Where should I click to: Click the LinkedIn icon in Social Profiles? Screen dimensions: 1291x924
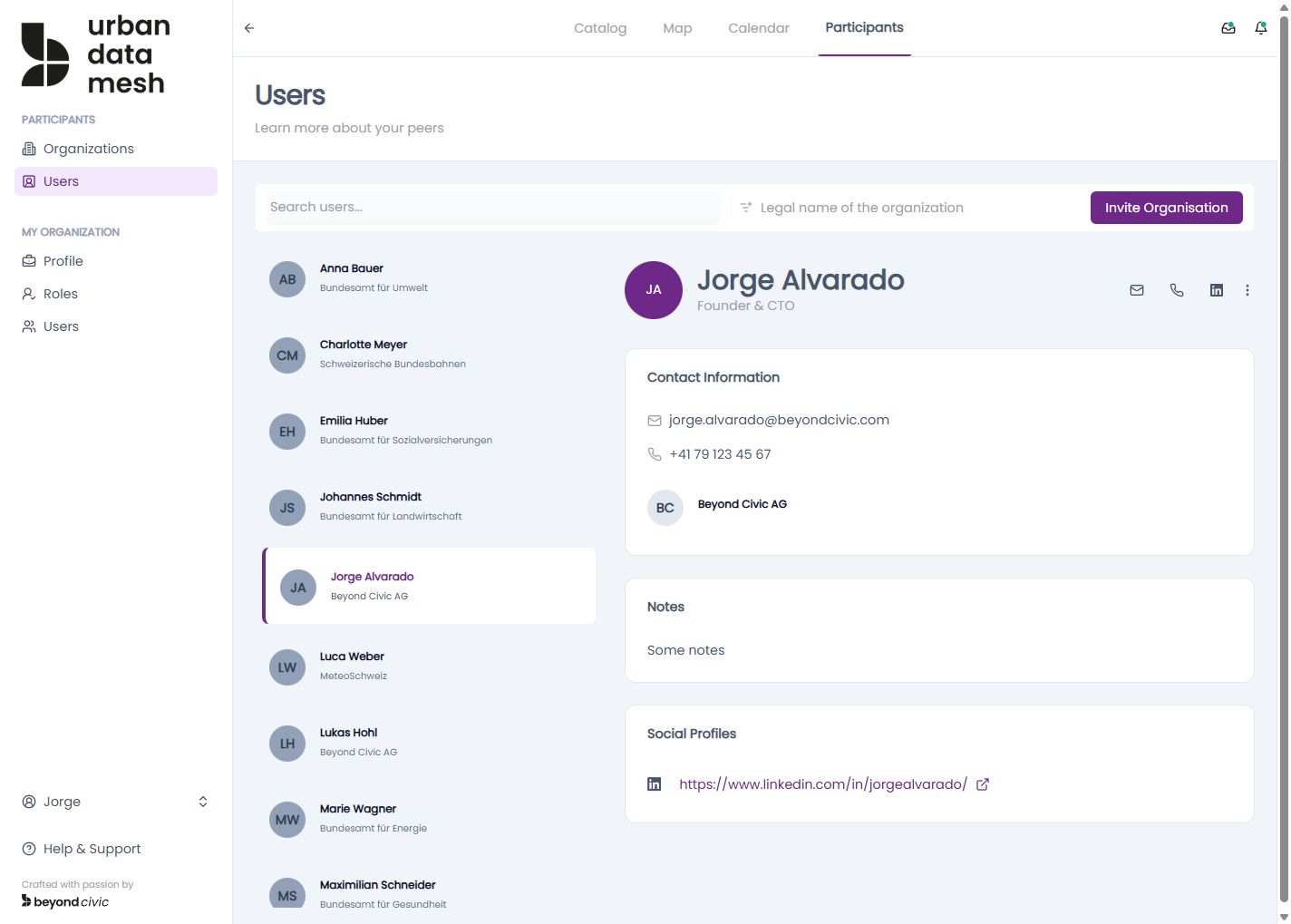655,784
